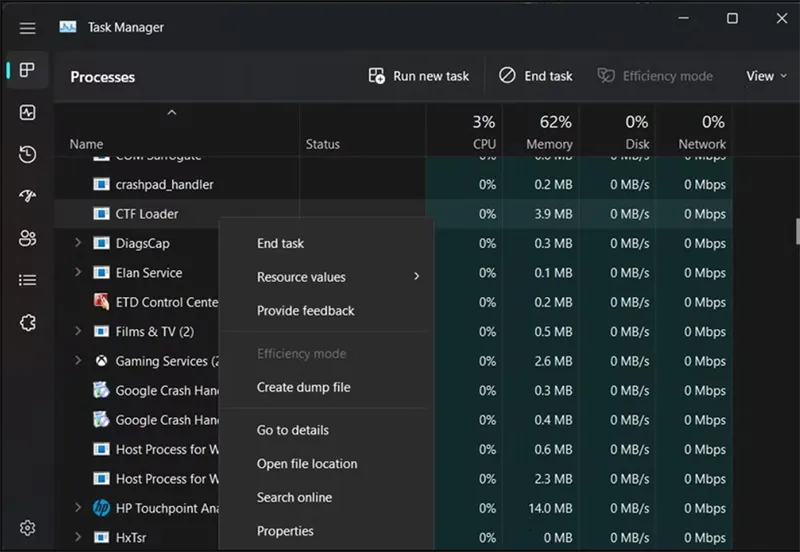This screenshot has width=800, height=552.
Task: Click the Run new task button
Action: click(419, 76)
